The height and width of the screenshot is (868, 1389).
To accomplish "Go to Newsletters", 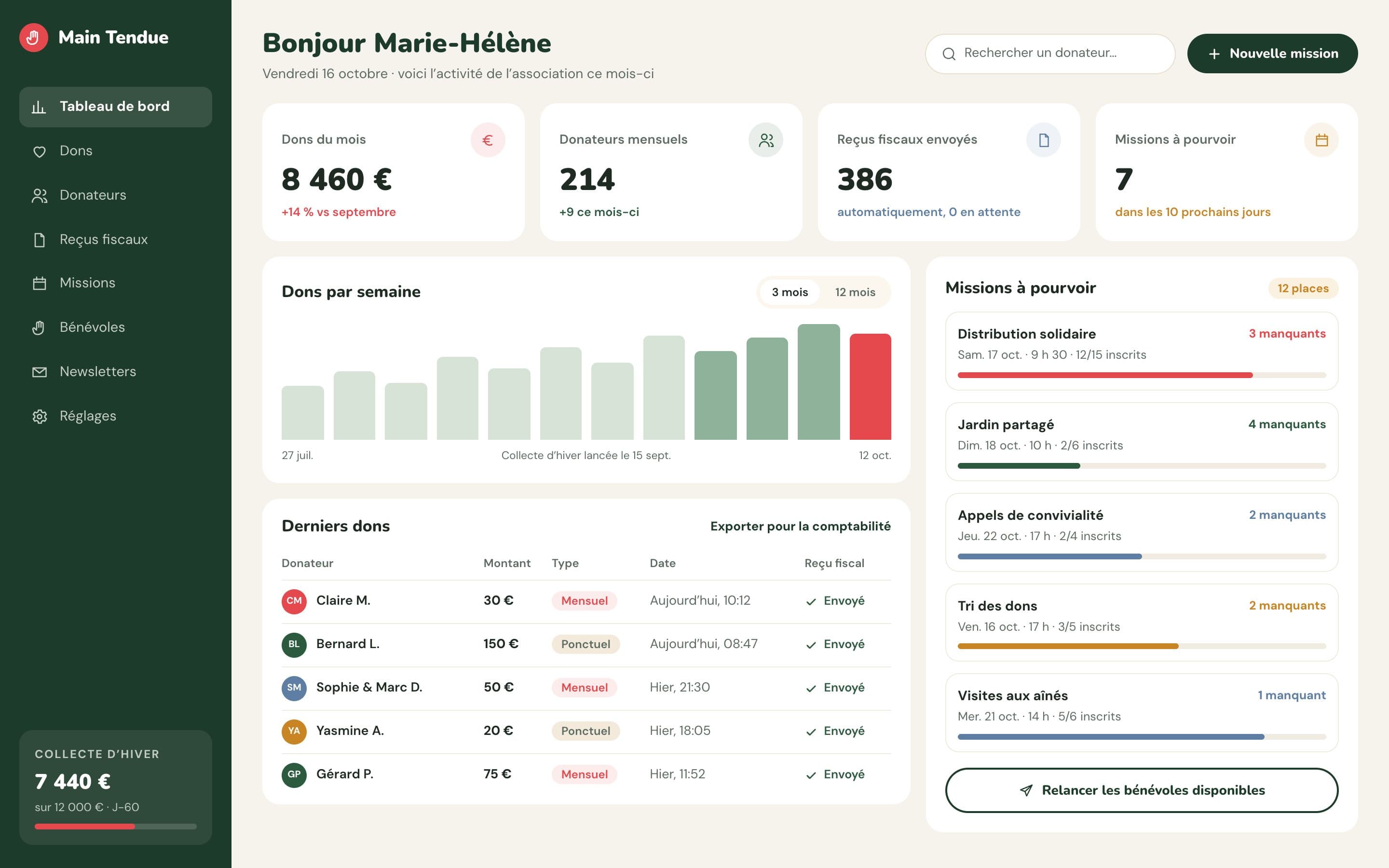I will pyautogui.click(x=115, y=371).
